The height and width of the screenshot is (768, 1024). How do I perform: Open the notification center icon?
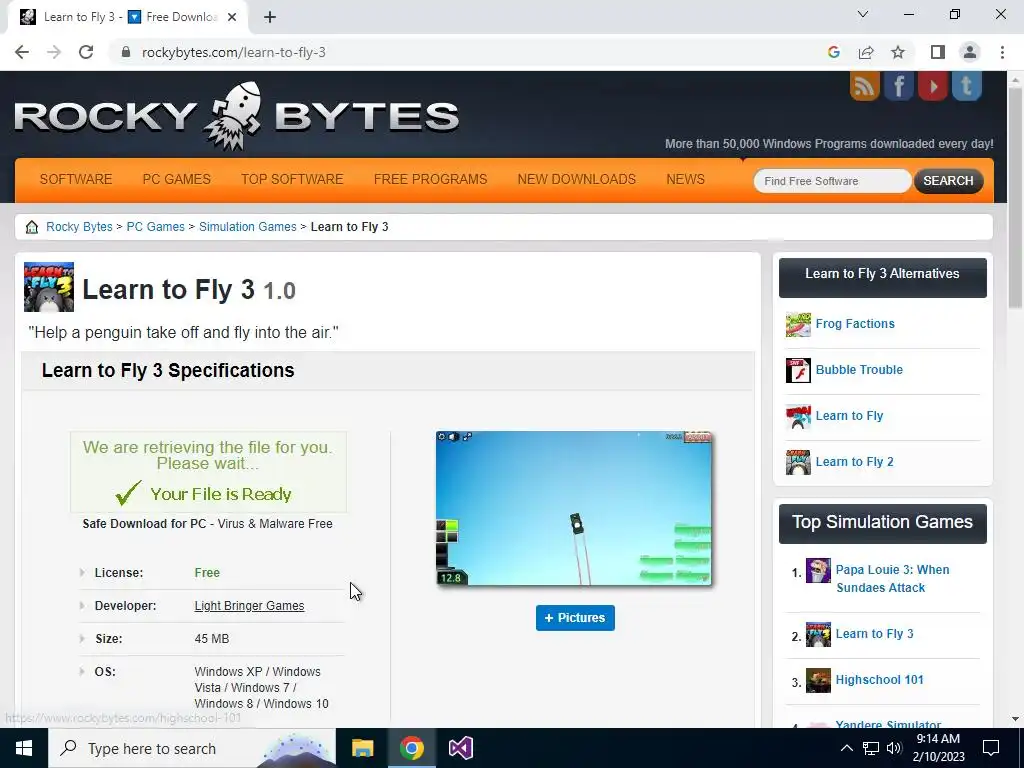(x=991, y=748)
